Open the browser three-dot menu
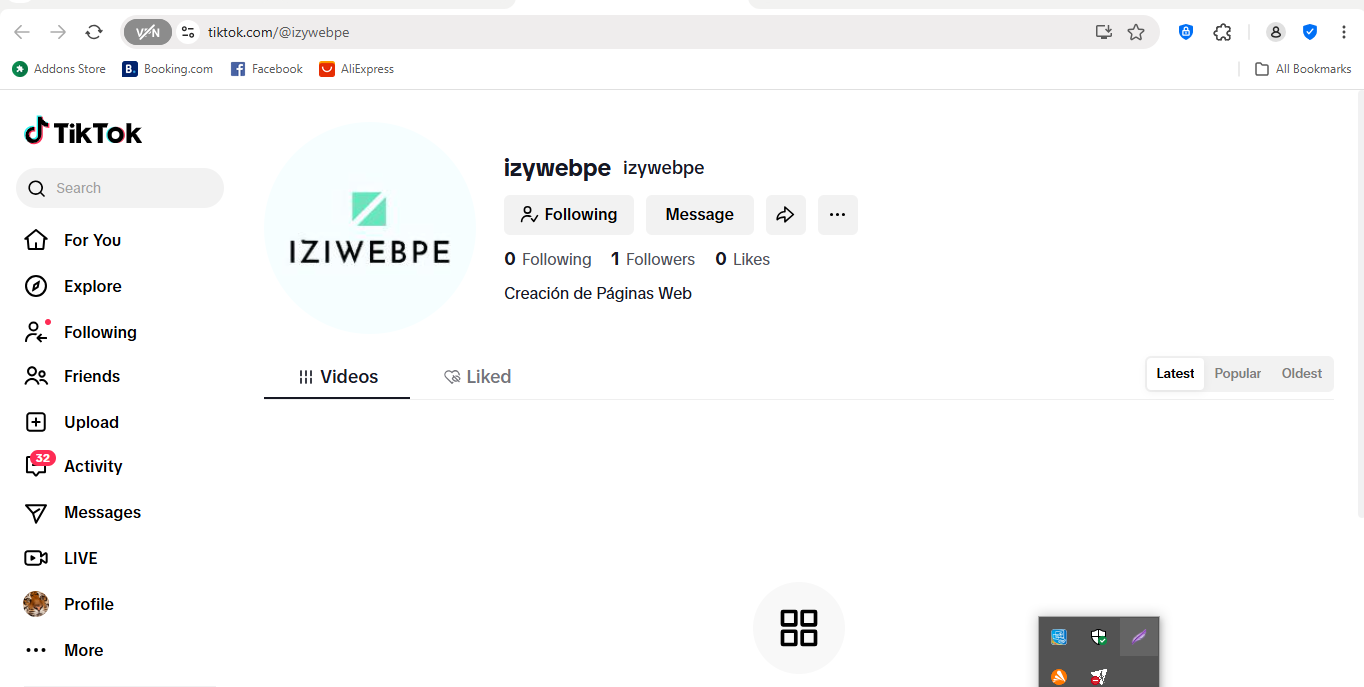The width and height of the screenshot is (1364, 687). click(x=1342, y=32)
